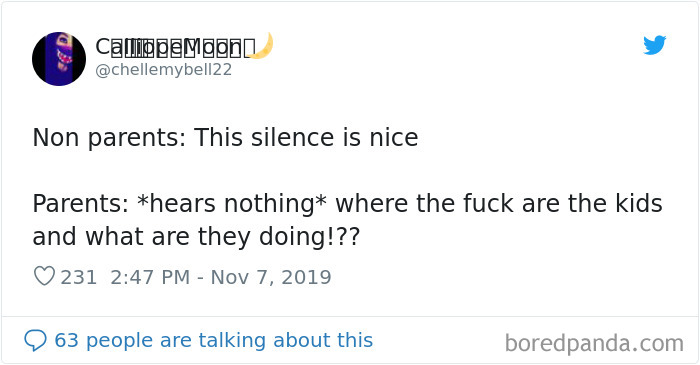Click the '*hears nothing*' phrase
The width and height of the screenshot is (700, 365).
point(232,204)
